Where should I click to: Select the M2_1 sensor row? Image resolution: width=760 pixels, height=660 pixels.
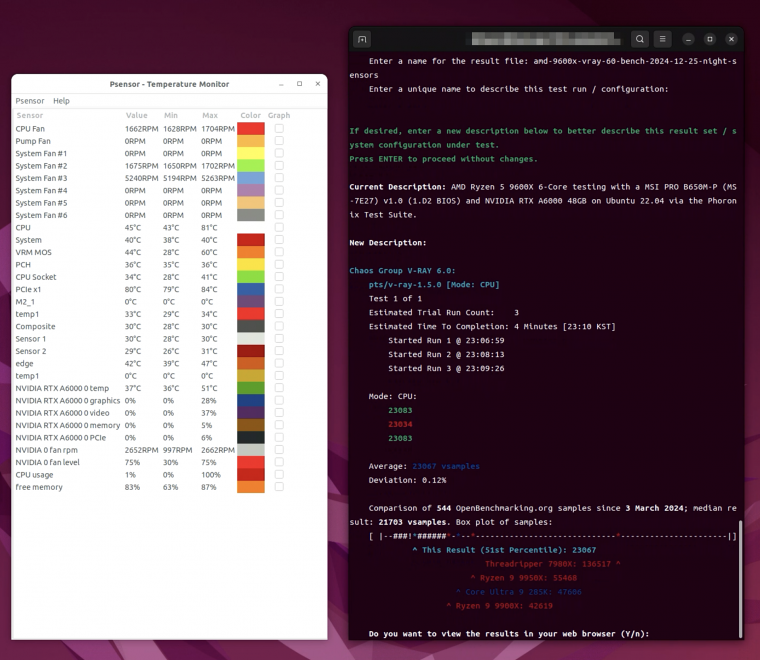coord(169,301)
